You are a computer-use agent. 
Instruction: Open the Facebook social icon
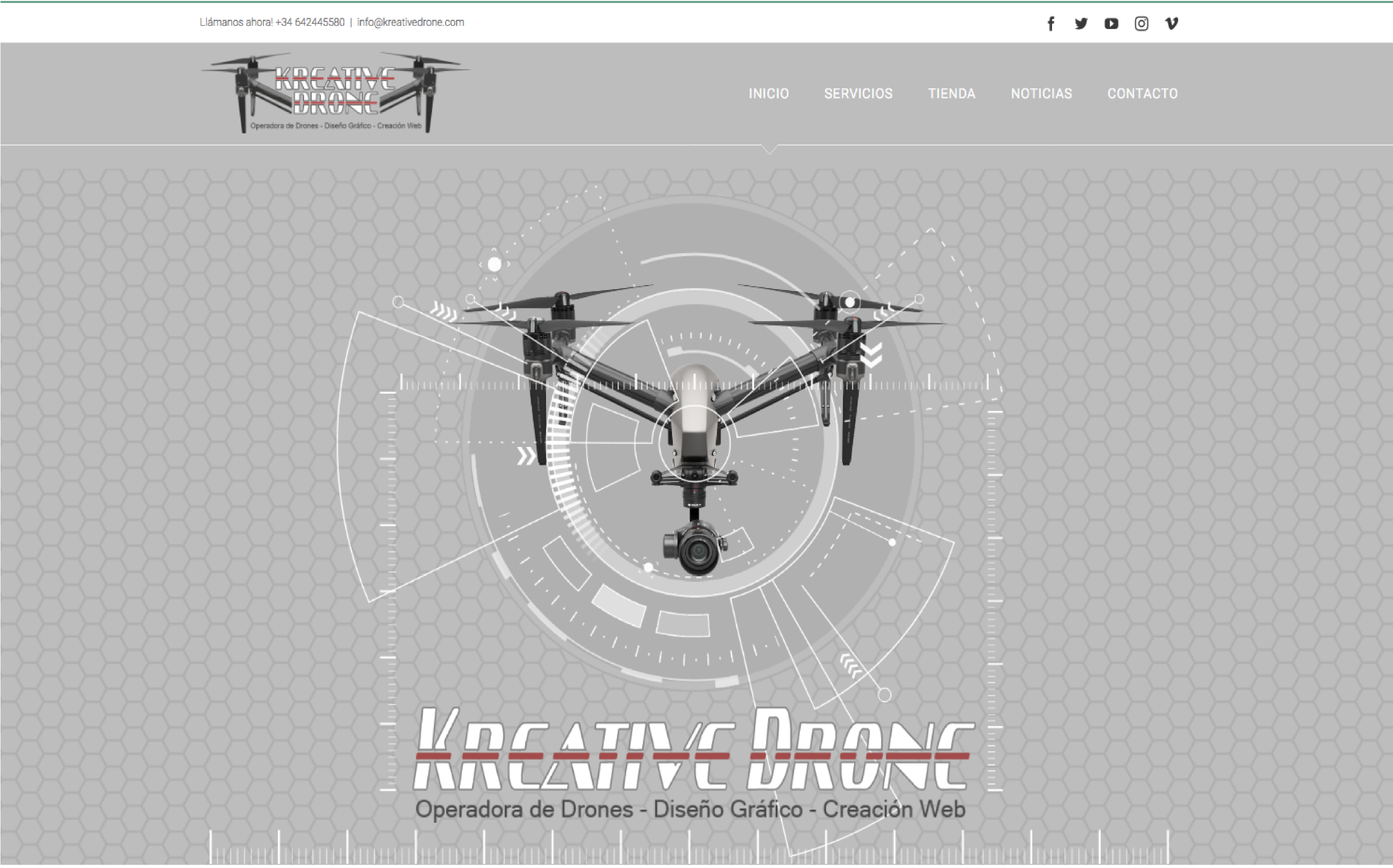coord(1051,23)
